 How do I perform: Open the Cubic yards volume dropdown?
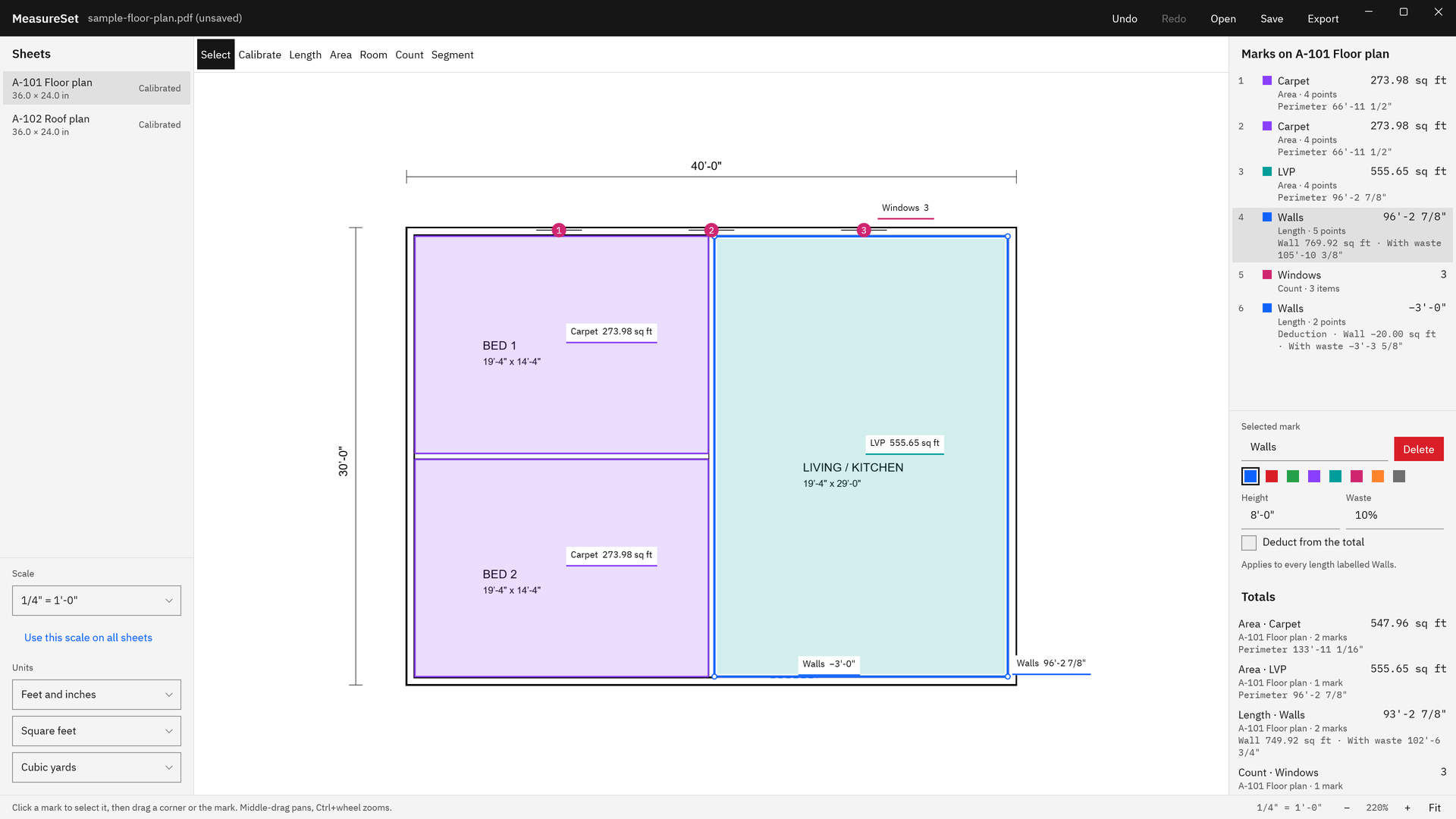tap(96, 767)
